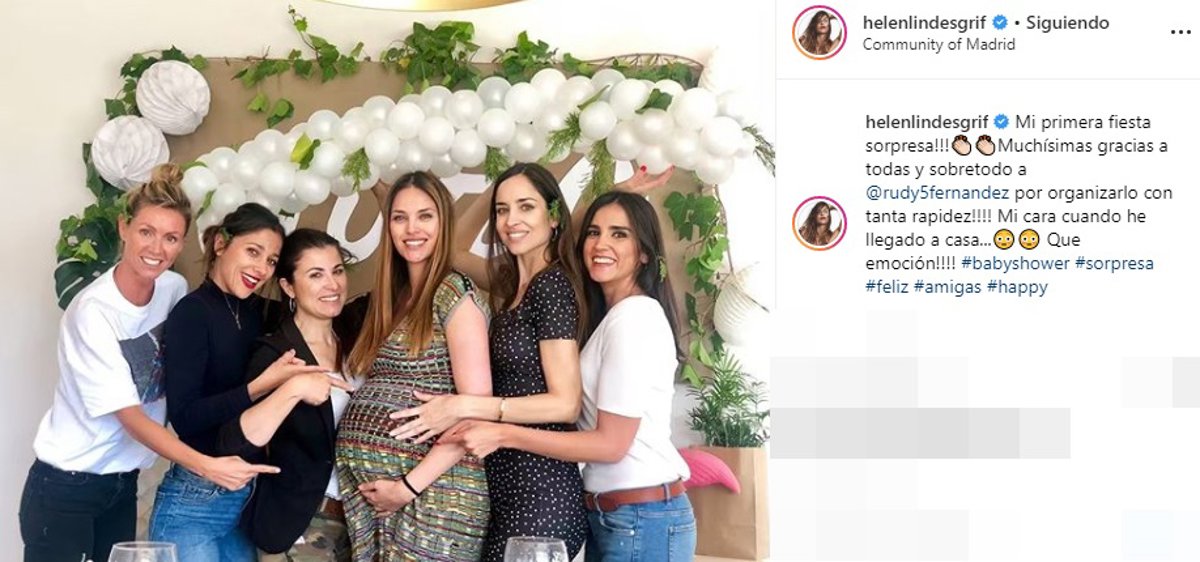Open the #sorpresa hashtag
The height and width of the screenshot is (562, 1200).
point(1114,264)
